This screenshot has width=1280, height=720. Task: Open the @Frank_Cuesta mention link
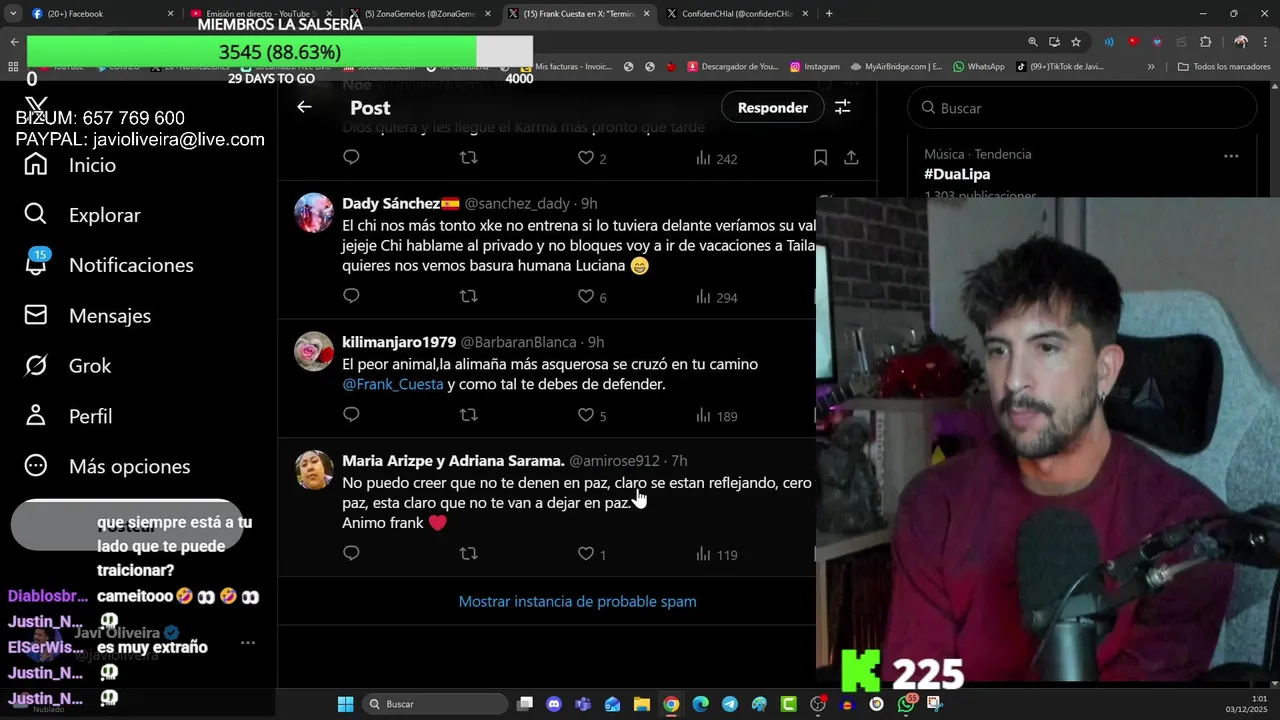[392, 384]
